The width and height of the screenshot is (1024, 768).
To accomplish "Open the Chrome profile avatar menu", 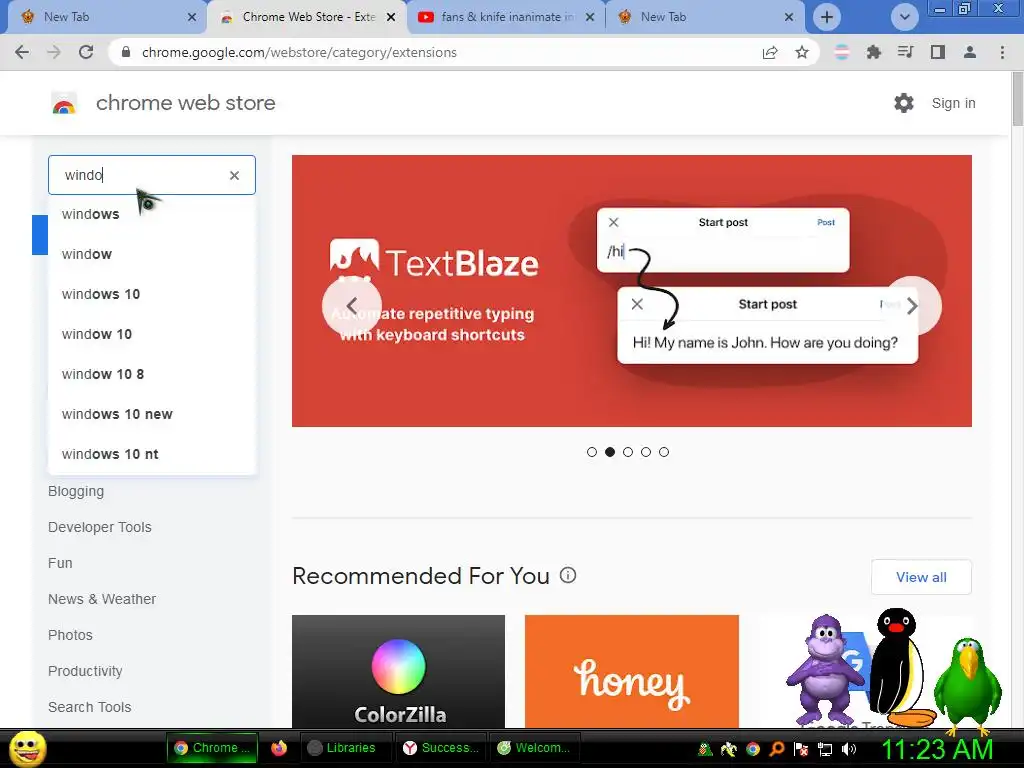I will [970, 52].
